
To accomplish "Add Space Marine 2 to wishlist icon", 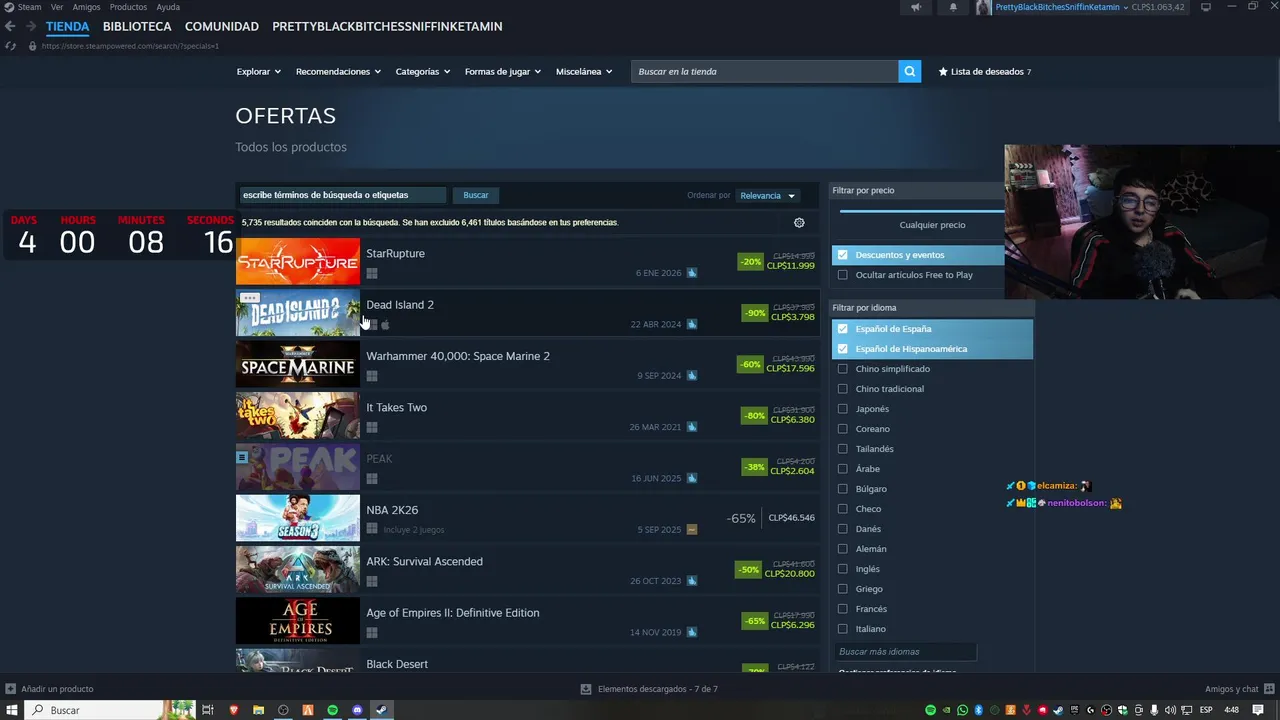I will tap(692, 376).
